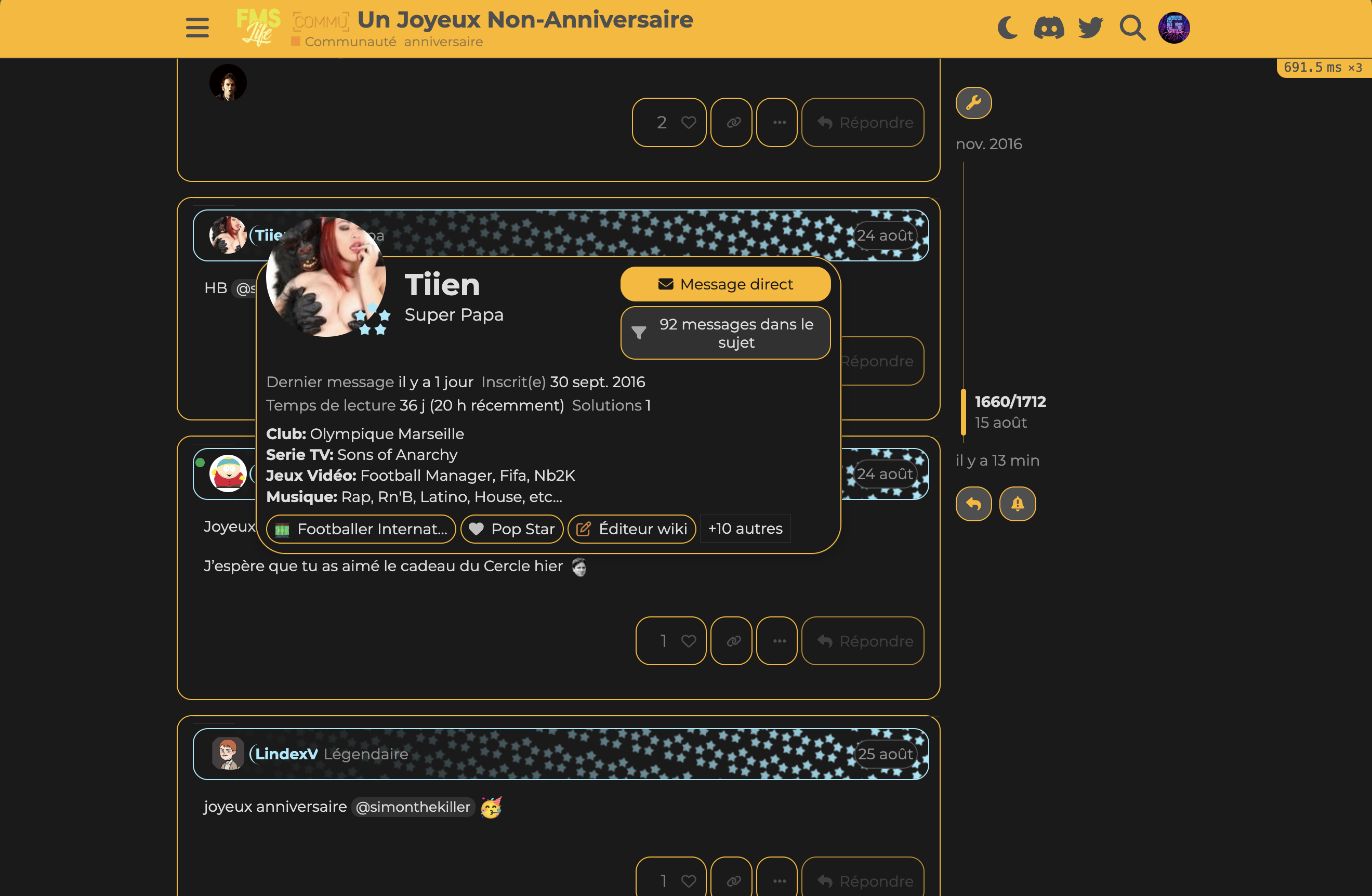Viewport: 1372px width, 896px height.
Task: Open the Pop Star badge
Action: [512, 529]
